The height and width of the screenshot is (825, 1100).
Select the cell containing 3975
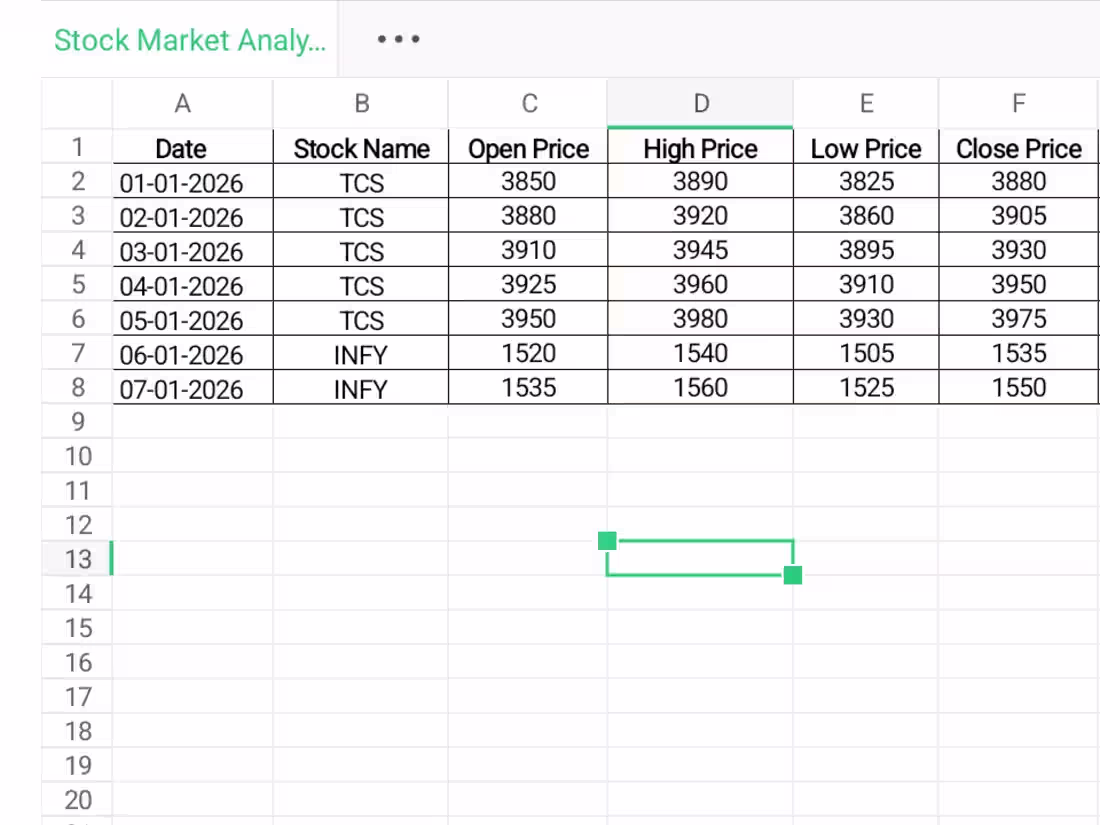[x=1018, y=320]
